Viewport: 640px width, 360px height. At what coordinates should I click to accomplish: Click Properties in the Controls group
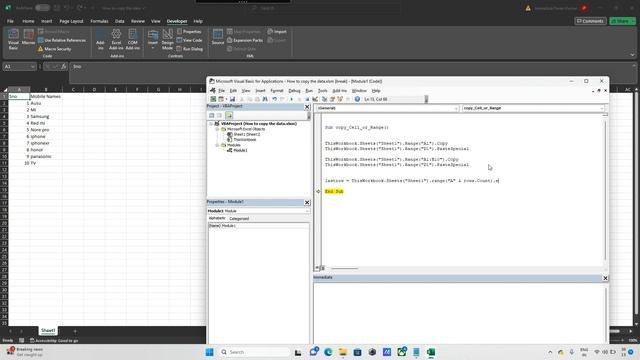point(189,32)
